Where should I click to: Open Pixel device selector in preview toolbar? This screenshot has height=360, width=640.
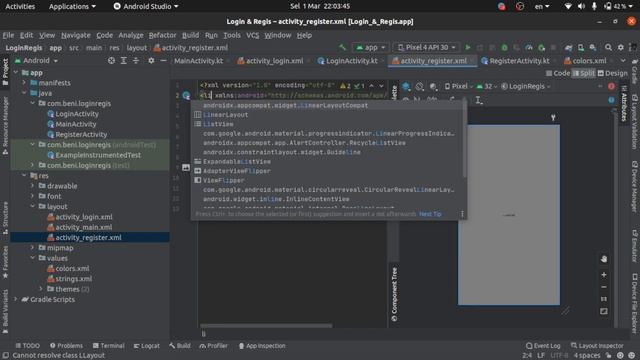click(x=458, y=86)
